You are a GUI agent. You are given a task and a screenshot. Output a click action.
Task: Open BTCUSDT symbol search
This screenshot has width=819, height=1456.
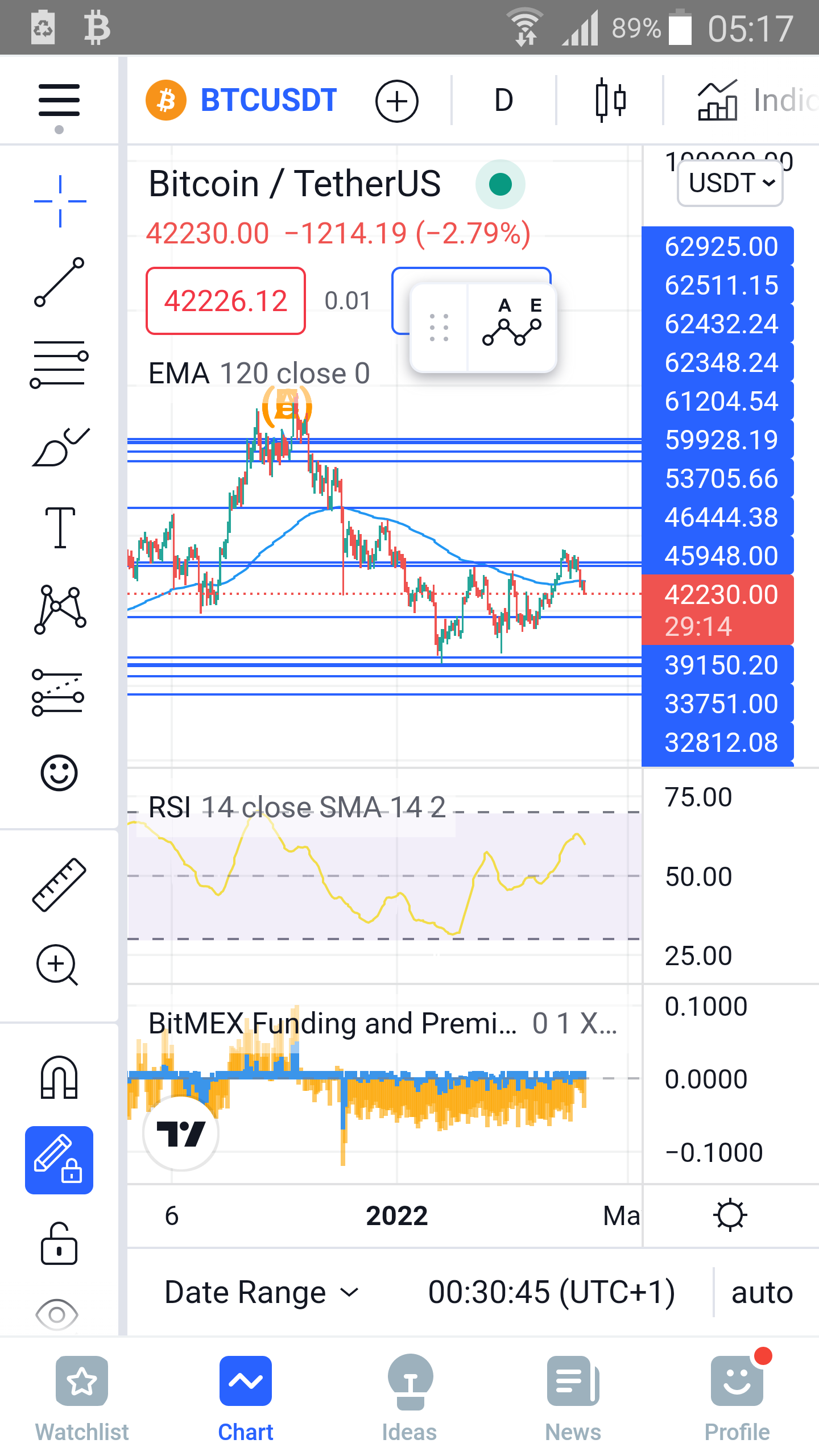tap(268, 100)
